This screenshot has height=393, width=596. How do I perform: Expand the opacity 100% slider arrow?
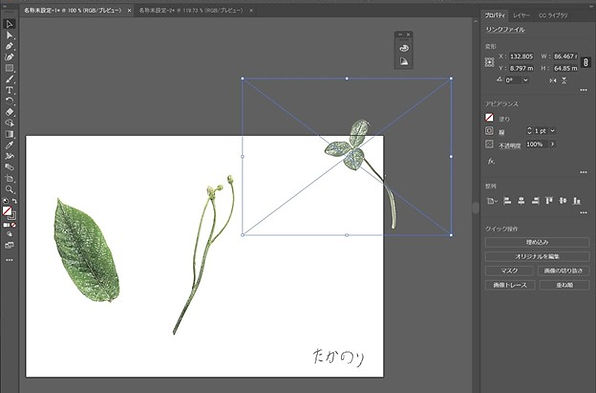(552, 144)
